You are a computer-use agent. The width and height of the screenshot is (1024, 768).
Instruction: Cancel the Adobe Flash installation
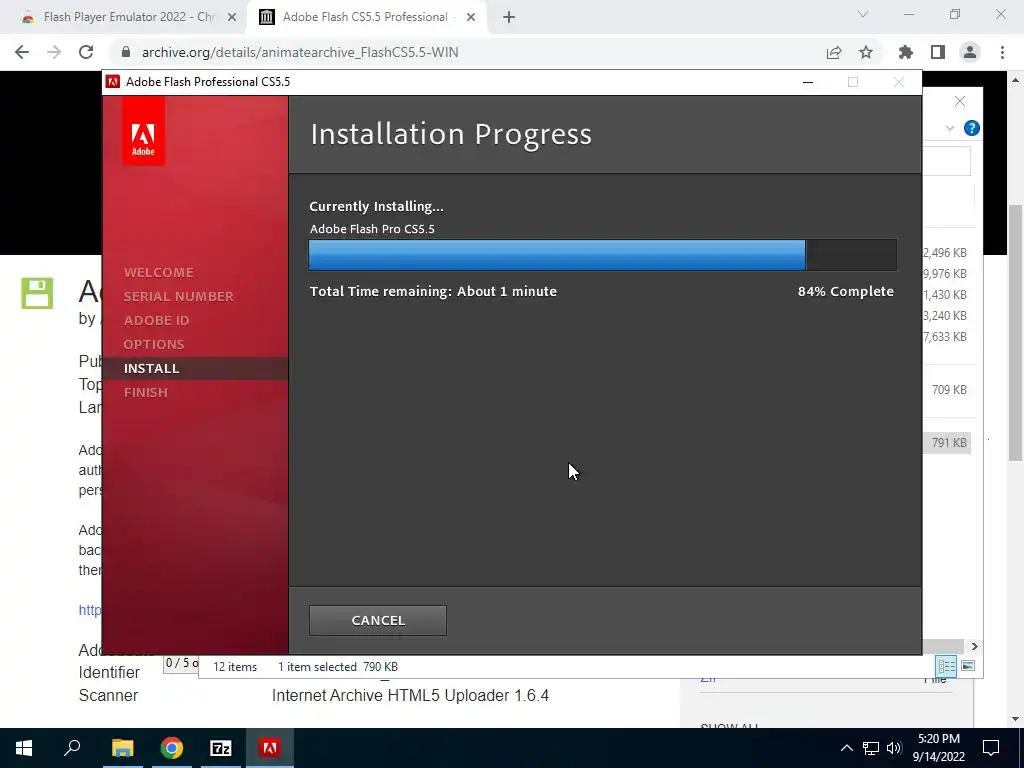pos(377,620)
